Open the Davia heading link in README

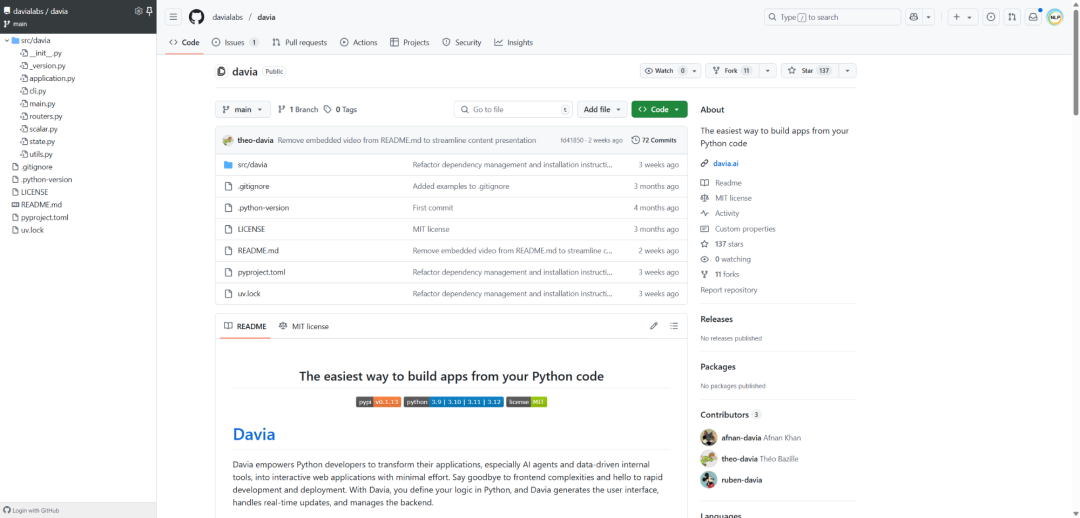tap(254, 435)
